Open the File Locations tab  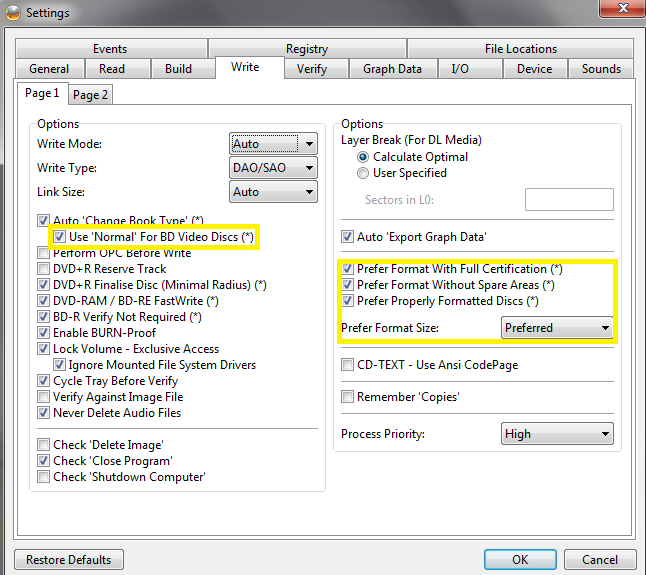point(520,49)
